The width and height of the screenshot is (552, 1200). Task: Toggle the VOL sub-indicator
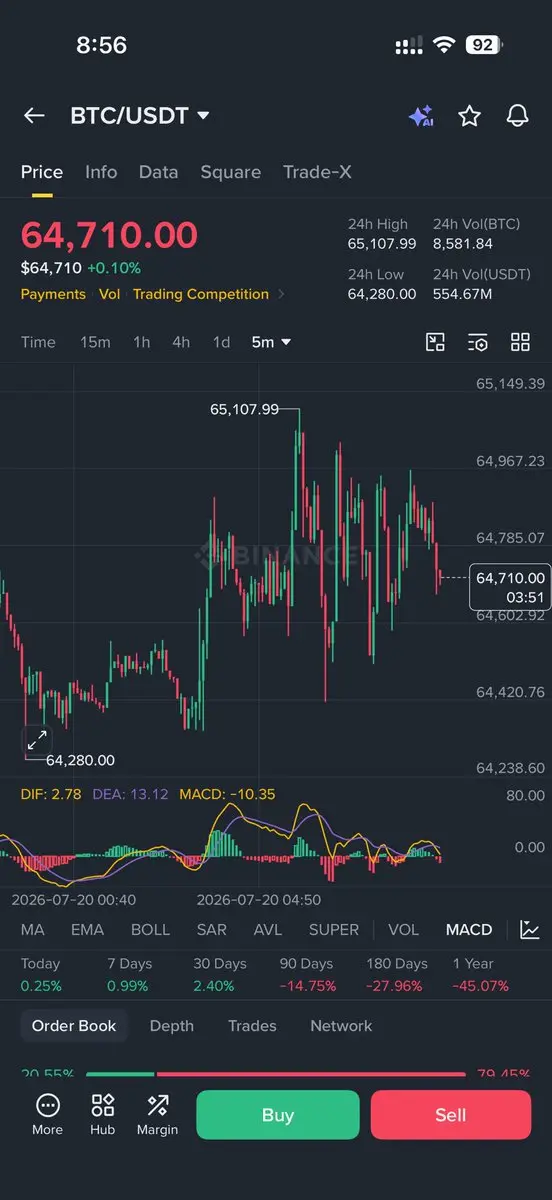coord(404,930)
